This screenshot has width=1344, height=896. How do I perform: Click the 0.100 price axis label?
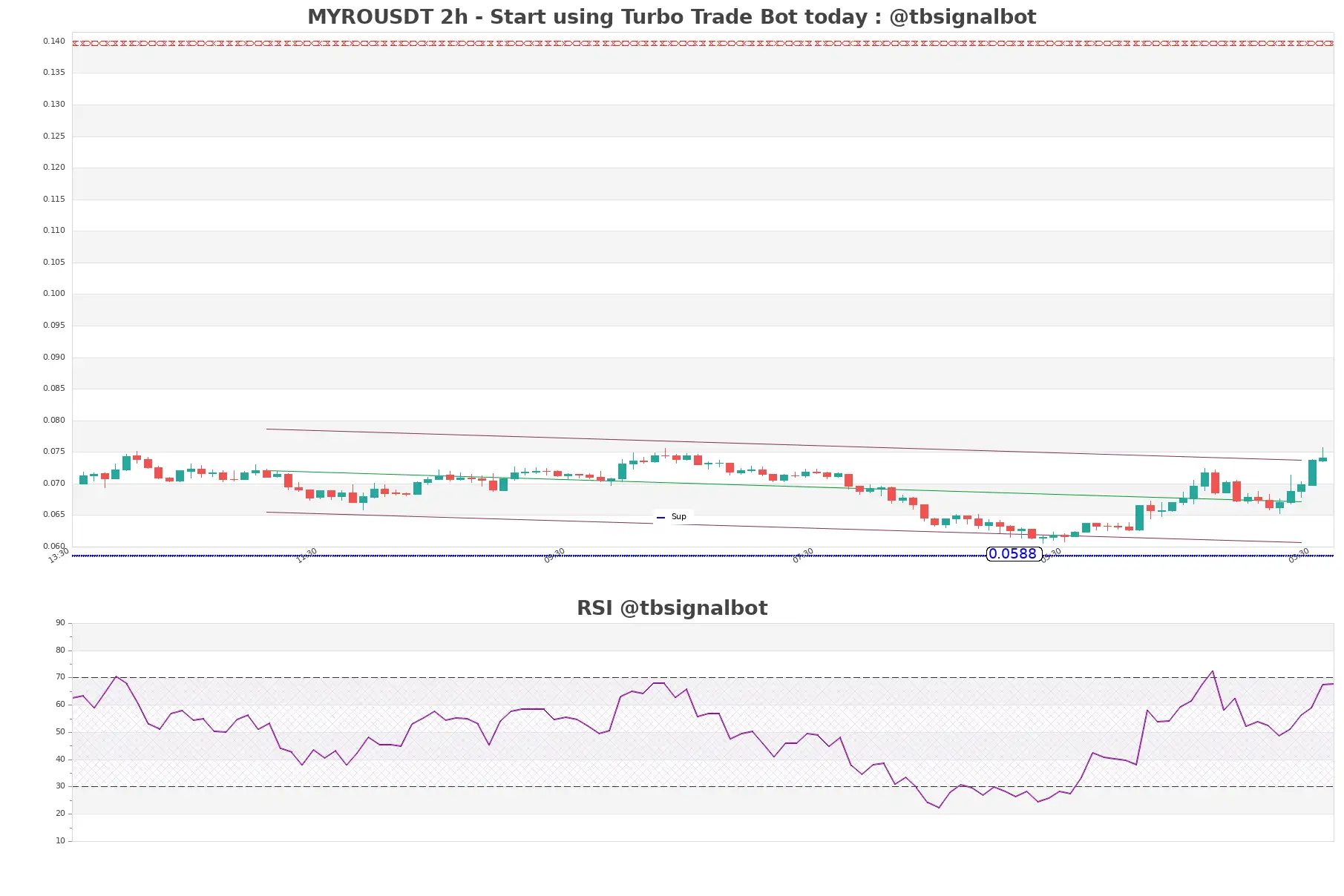(54, 294)
